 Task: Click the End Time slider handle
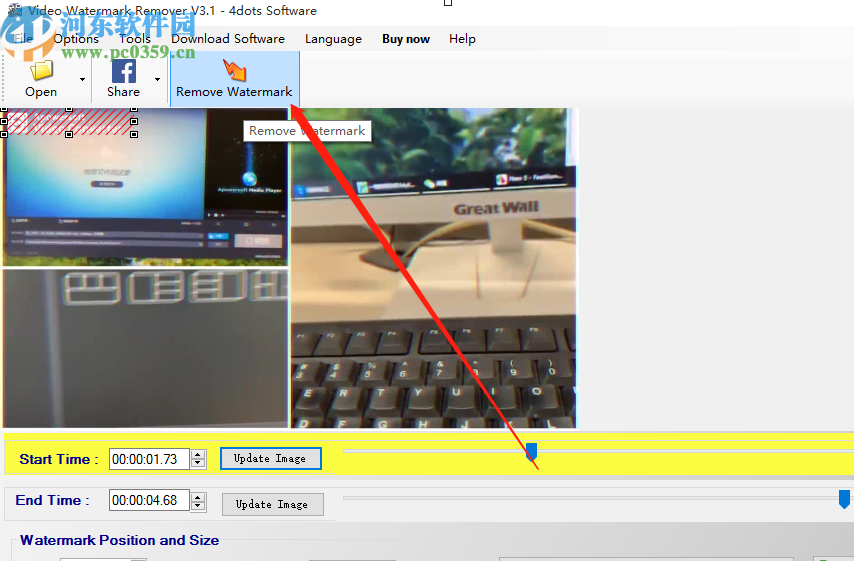844,498
